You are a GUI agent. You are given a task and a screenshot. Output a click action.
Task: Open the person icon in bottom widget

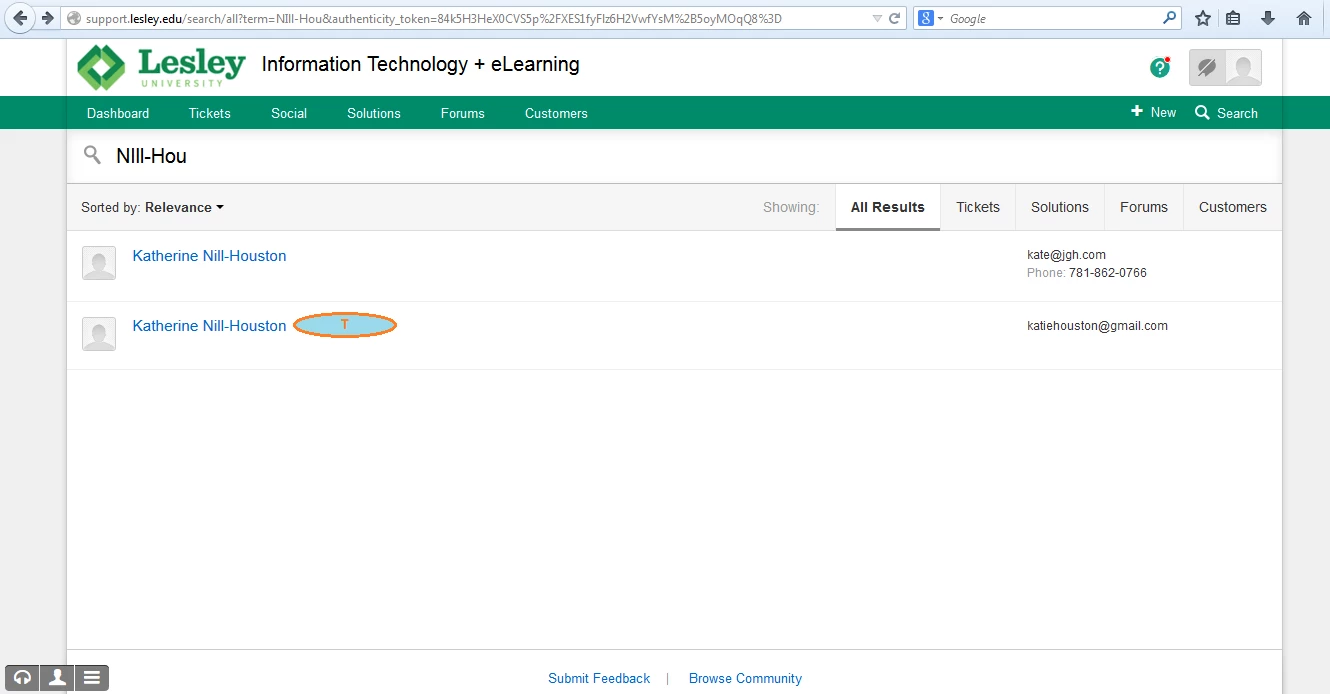click(57, 677)
